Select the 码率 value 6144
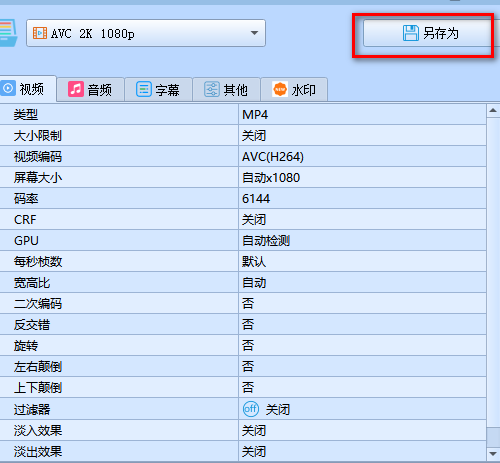 [x=256, y=199]
